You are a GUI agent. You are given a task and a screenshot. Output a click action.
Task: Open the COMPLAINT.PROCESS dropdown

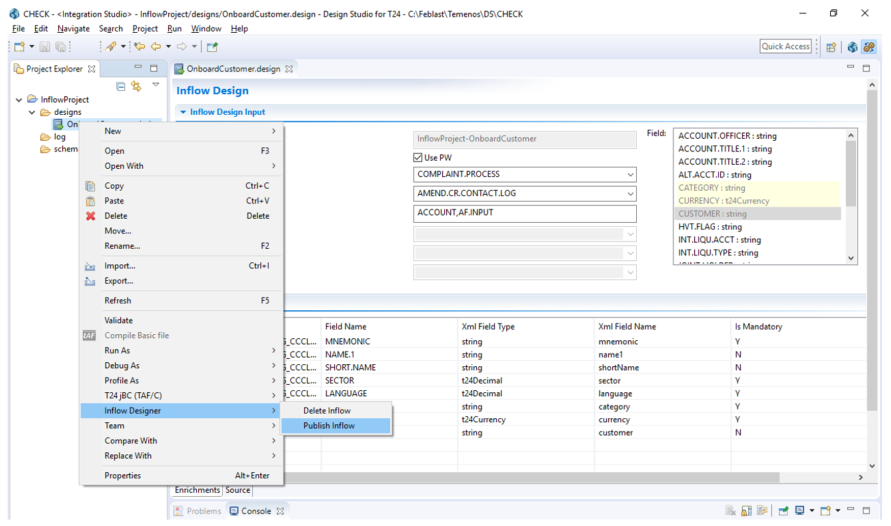(x=630, y=175)
